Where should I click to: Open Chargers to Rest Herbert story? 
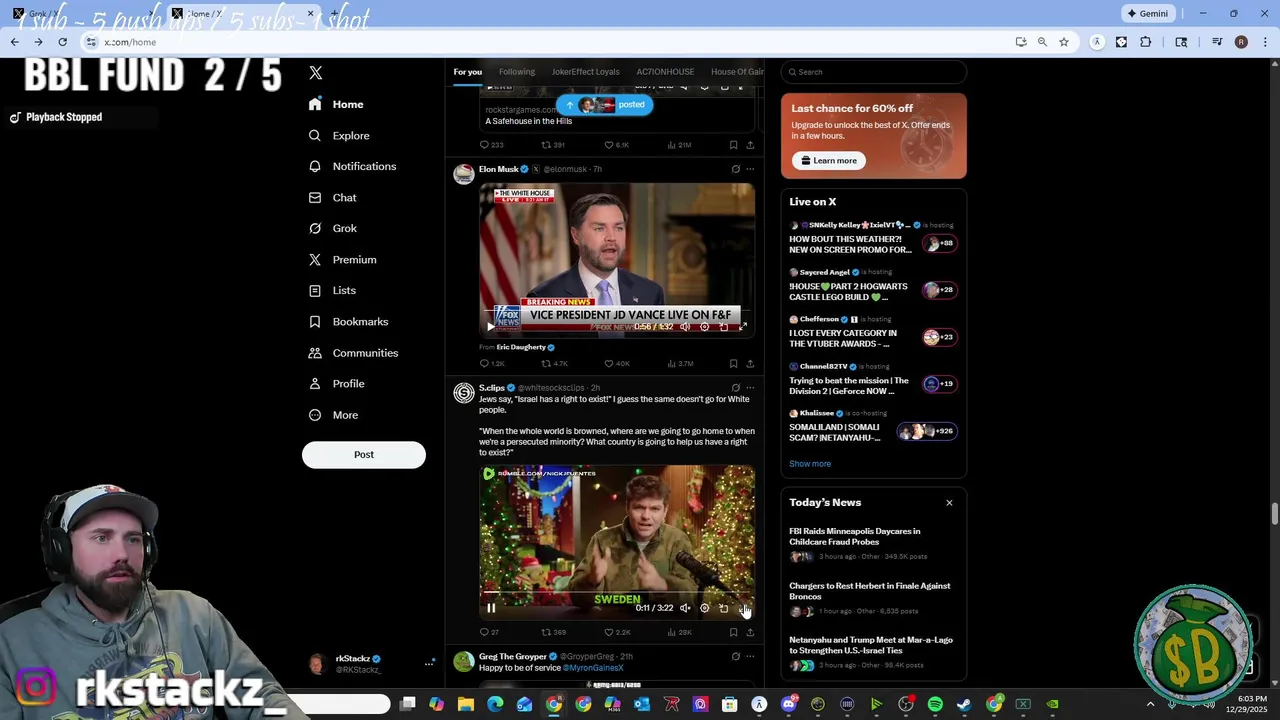click(x=873, y=598)
